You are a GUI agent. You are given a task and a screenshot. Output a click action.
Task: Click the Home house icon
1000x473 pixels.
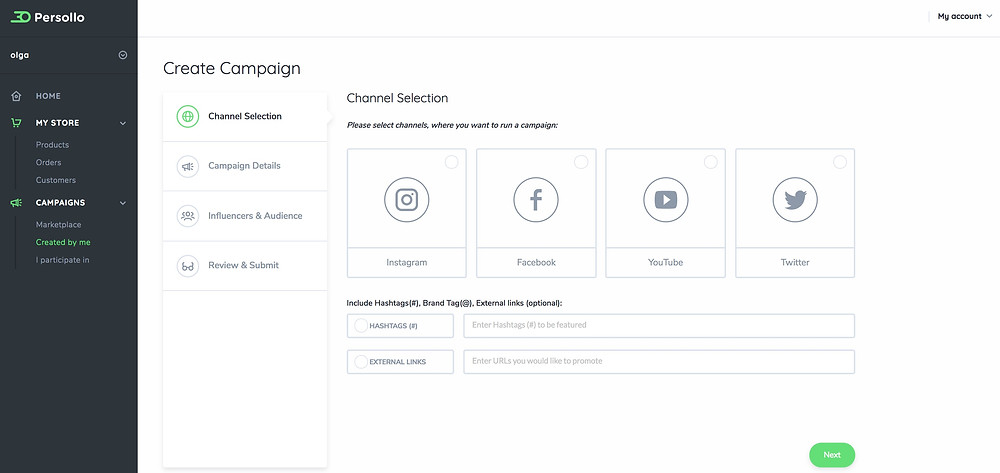click(17, 96)
